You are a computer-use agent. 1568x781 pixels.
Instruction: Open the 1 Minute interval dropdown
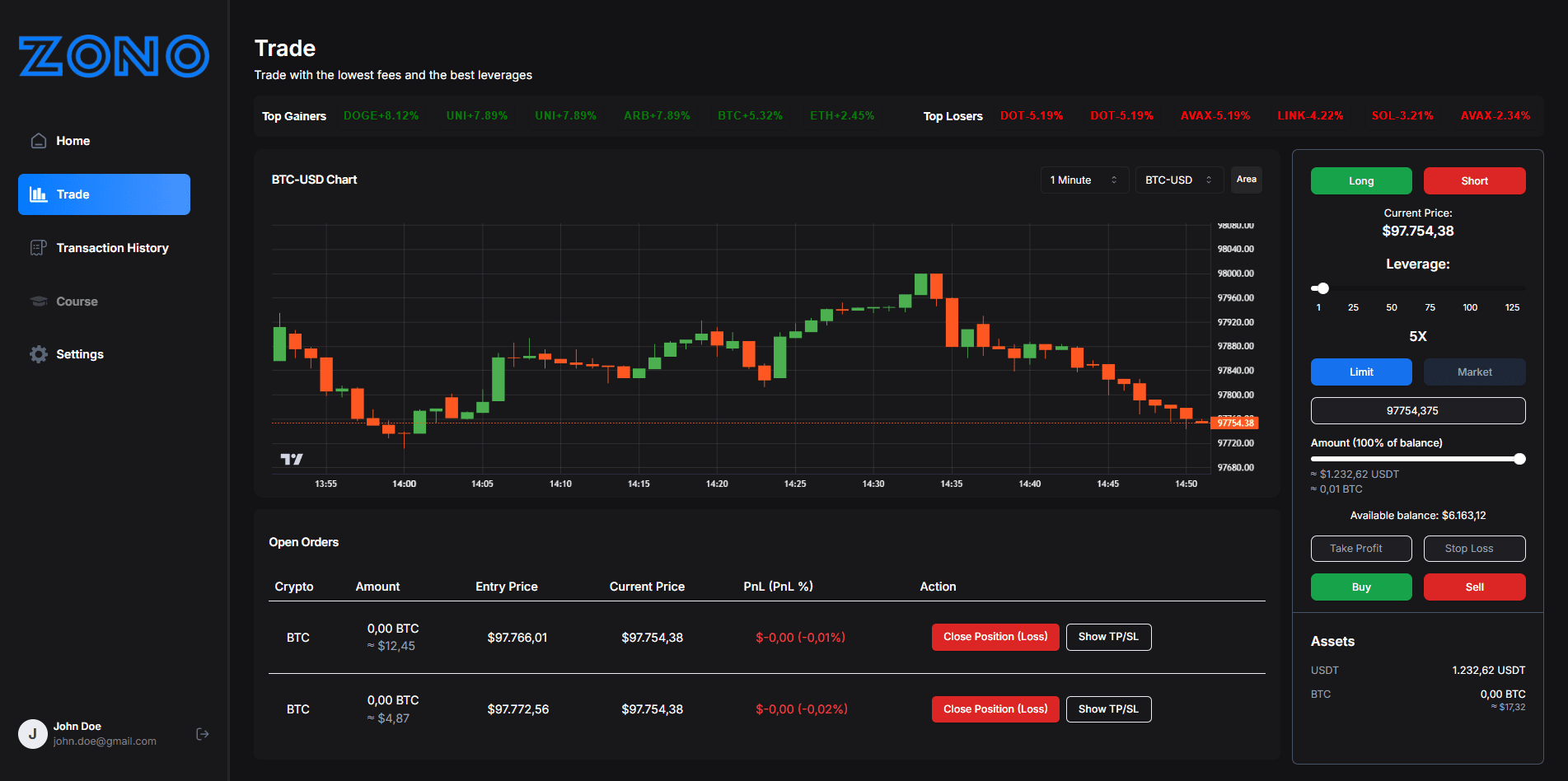1084,180
